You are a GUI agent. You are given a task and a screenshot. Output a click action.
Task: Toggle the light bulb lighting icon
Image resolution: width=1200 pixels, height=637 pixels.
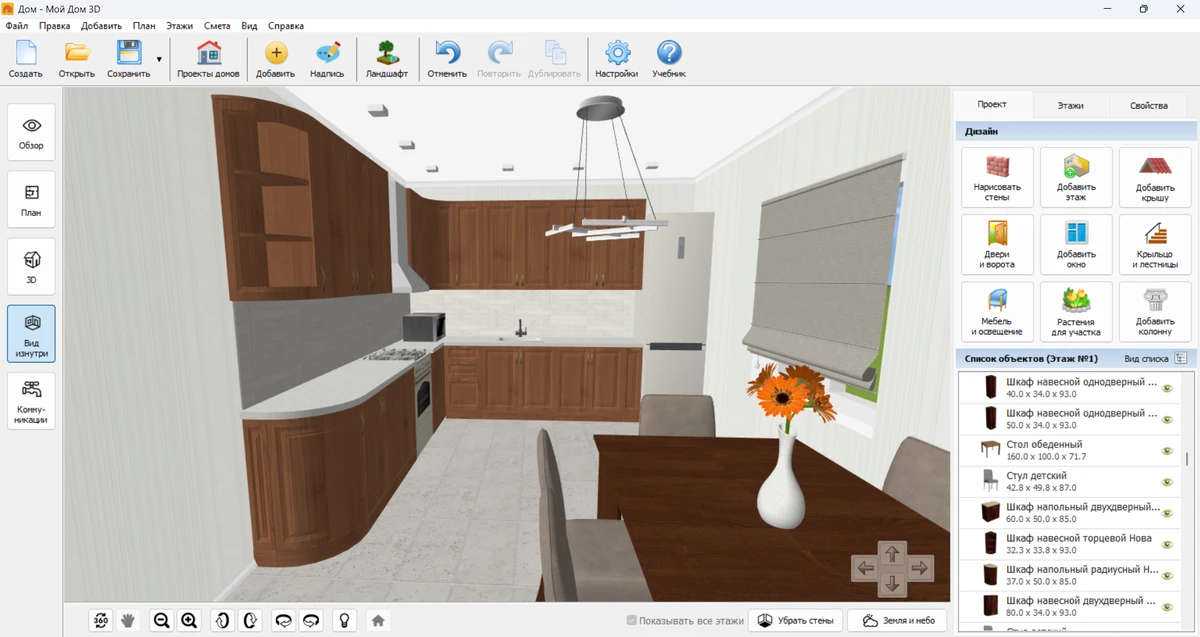tap(344, 620)
